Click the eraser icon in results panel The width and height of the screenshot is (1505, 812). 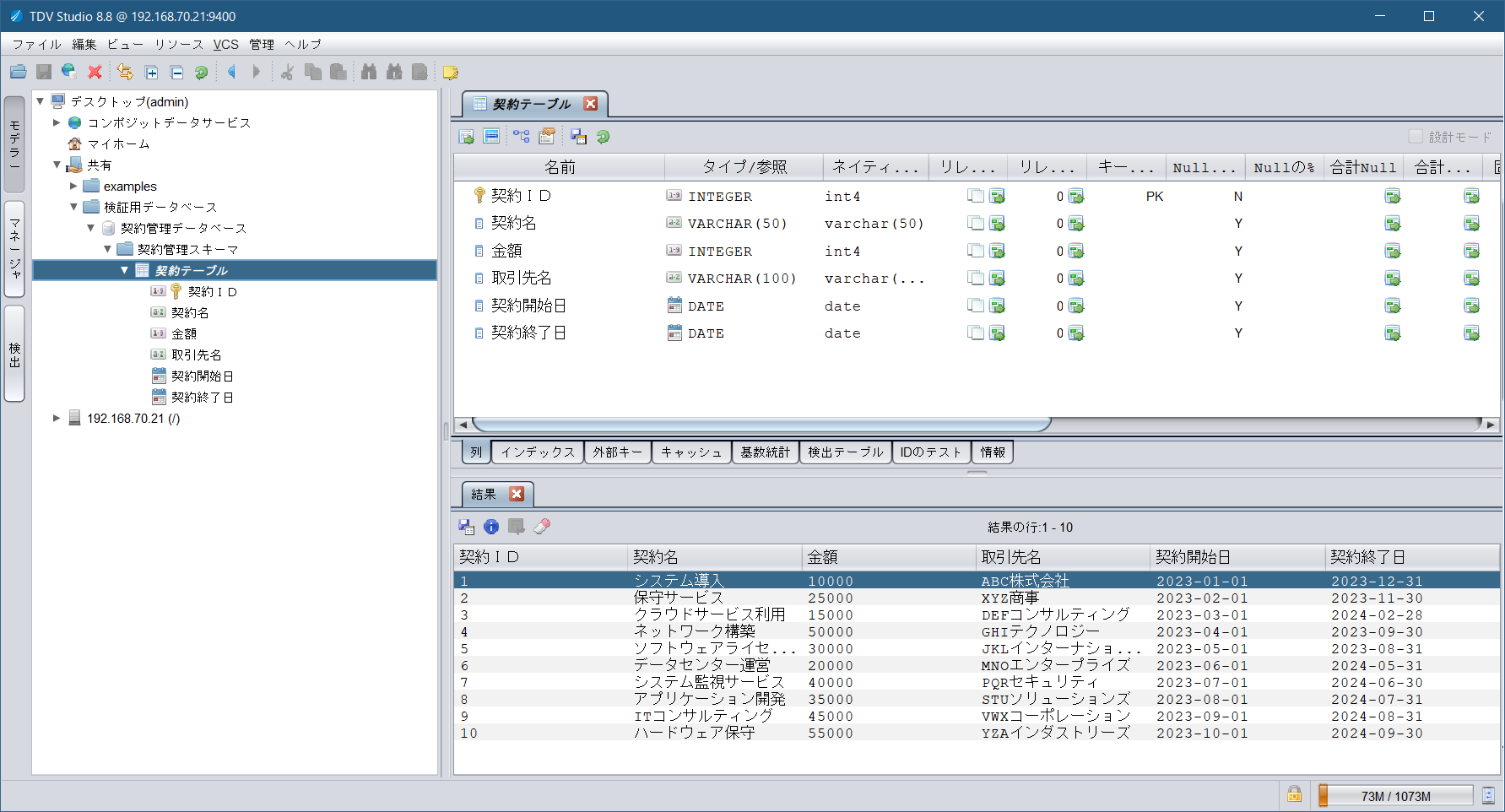(542, 527)
